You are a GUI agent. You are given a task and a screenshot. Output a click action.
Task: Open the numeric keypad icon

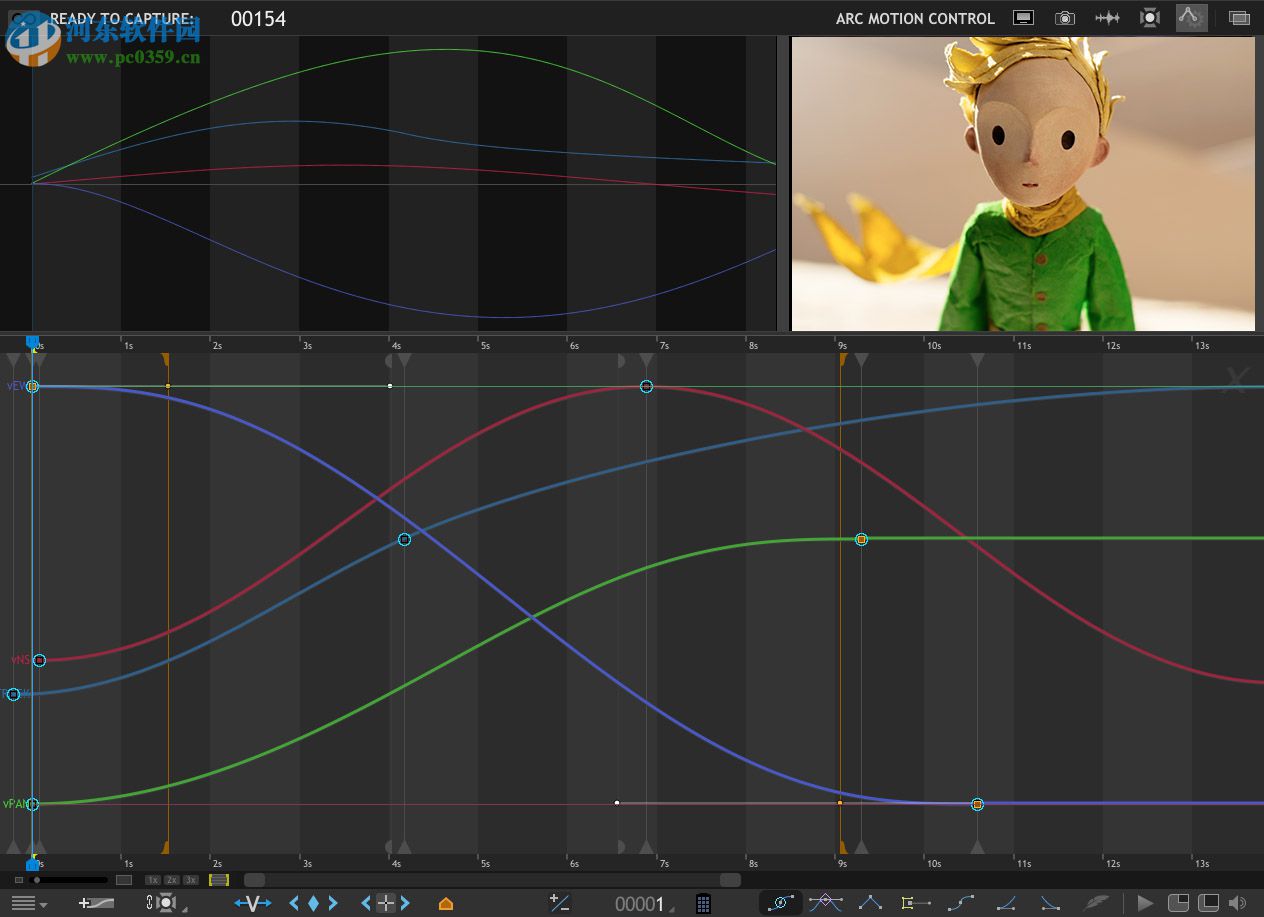[703, 904]
